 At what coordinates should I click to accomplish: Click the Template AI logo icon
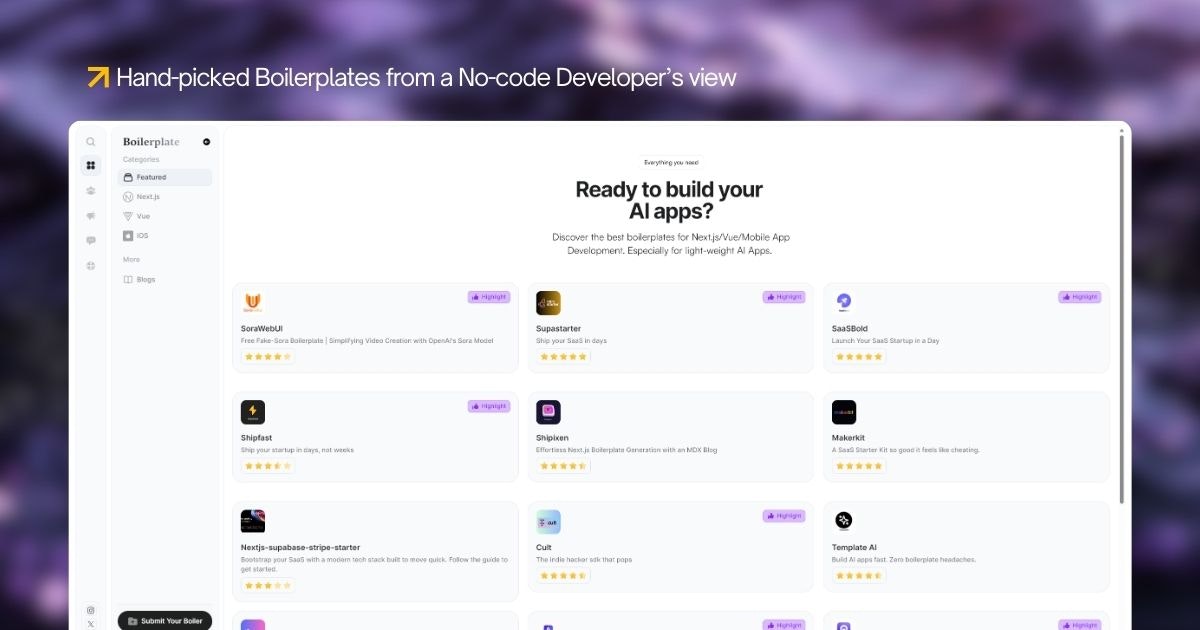pos(844,521)
